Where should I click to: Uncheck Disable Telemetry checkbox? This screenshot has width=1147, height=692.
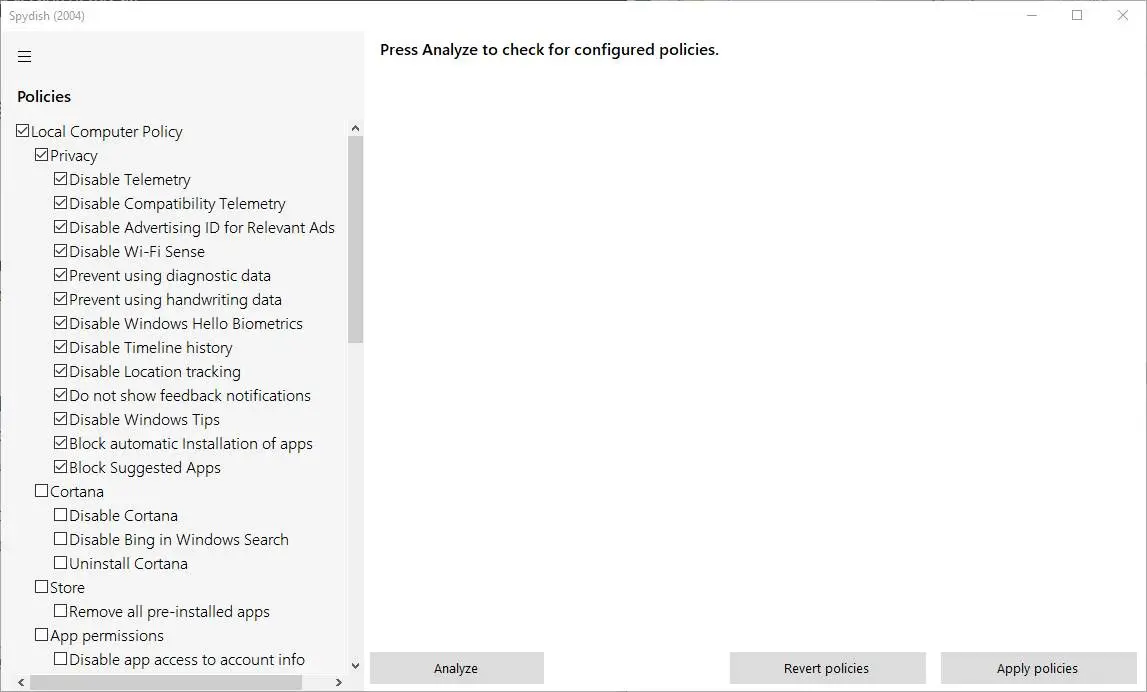click(x=61, y=179)
